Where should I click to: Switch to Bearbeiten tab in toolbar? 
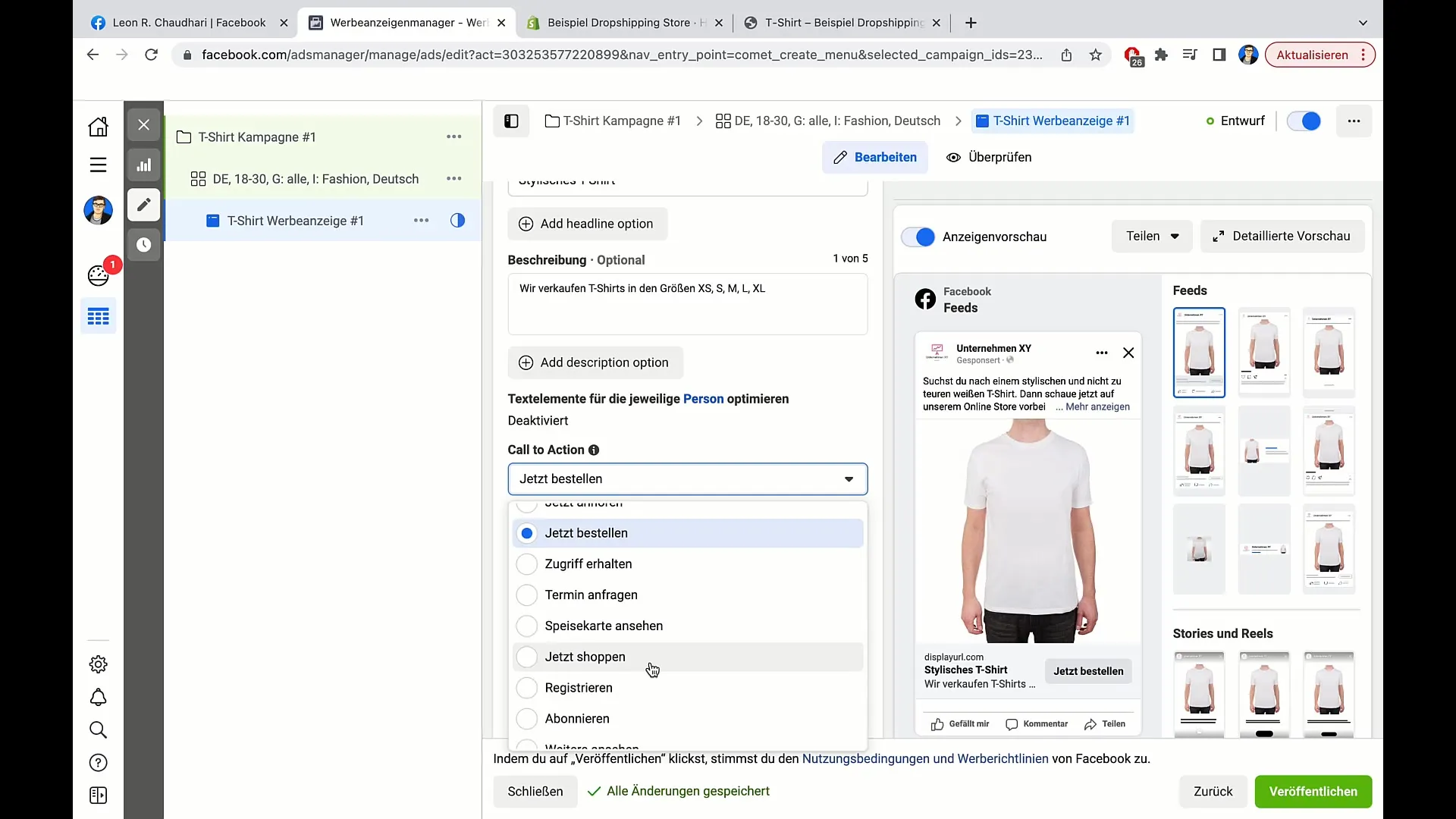coord(876,156)
